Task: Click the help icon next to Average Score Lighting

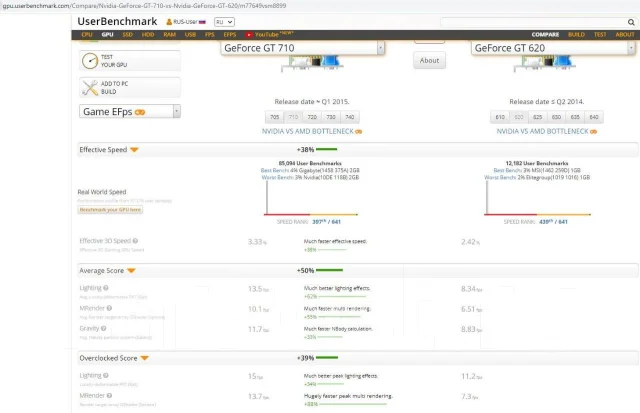Action: [106, 288]
